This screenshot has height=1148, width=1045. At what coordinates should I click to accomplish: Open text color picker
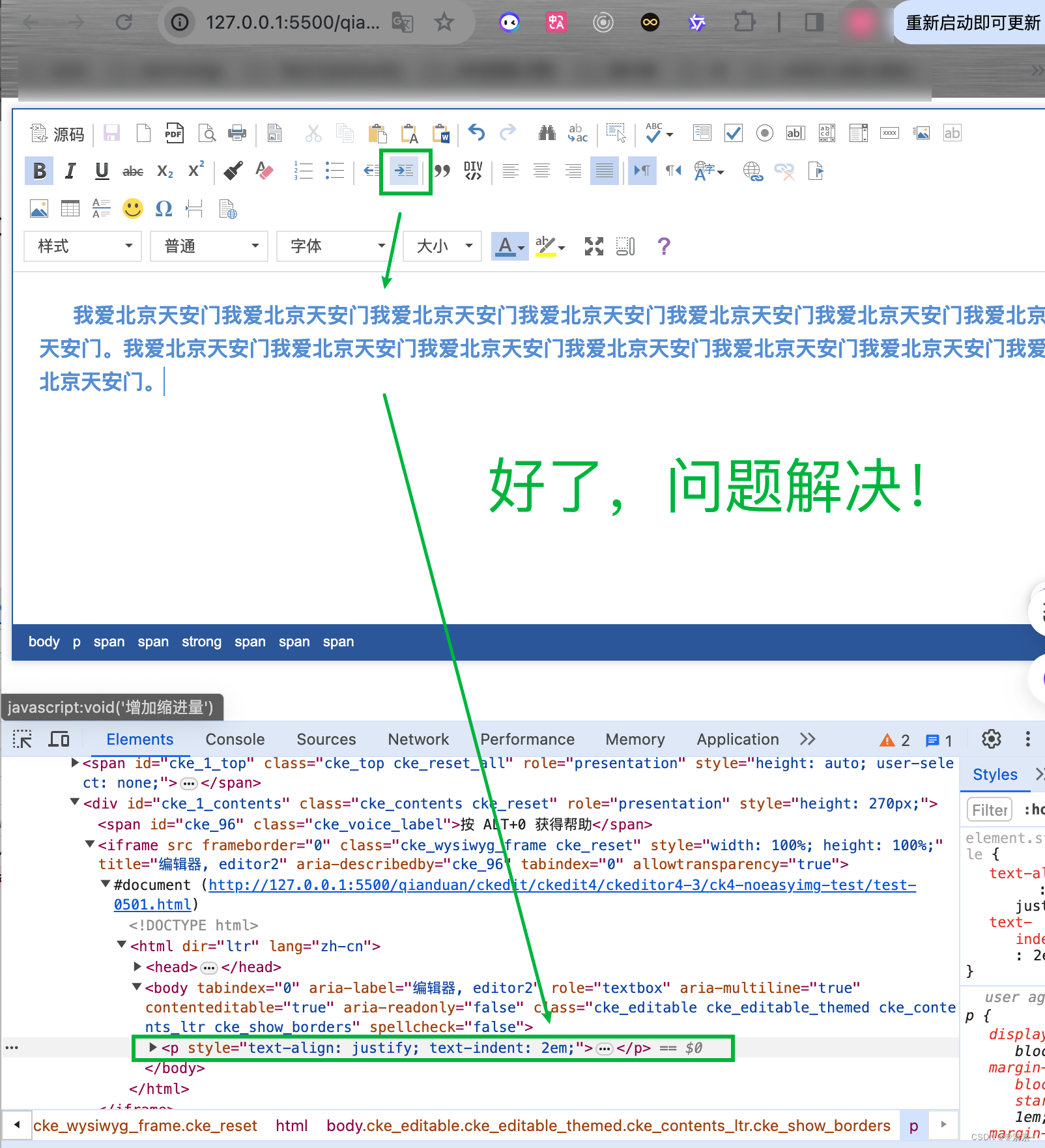coord(509,246)
